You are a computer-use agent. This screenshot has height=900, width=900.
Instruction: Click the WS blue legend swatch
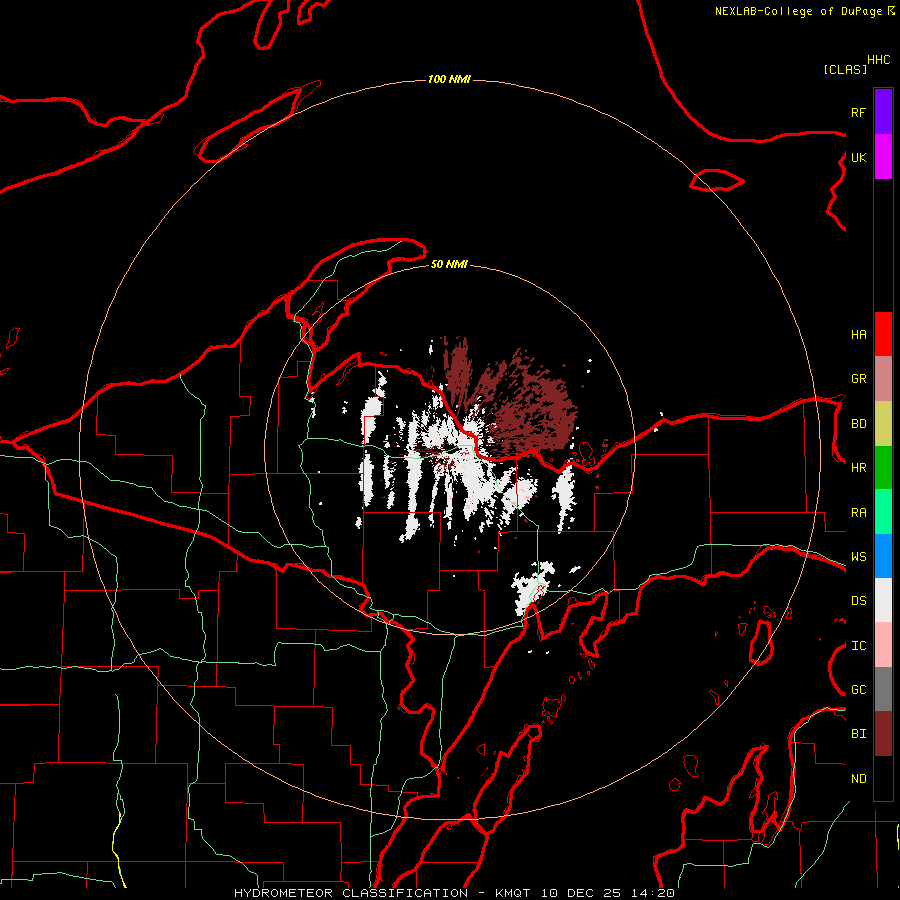(883, 556)
